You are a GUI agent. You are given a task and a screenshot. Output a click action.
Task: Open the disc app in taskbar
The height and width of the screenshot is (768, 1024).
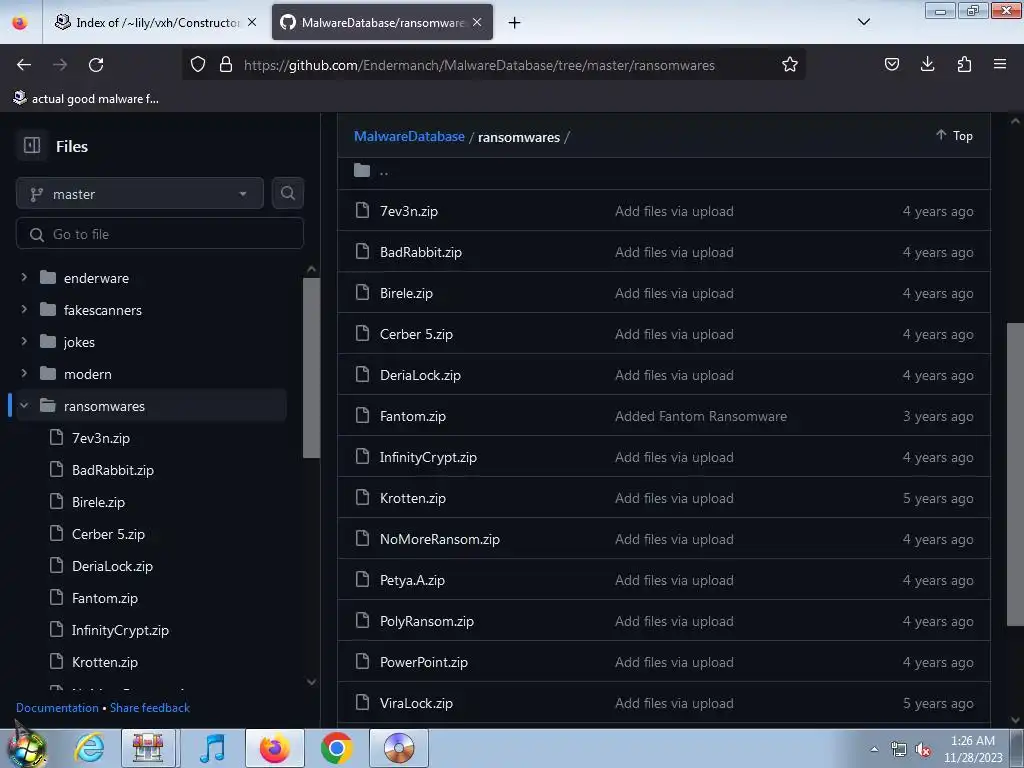point(399,748)
